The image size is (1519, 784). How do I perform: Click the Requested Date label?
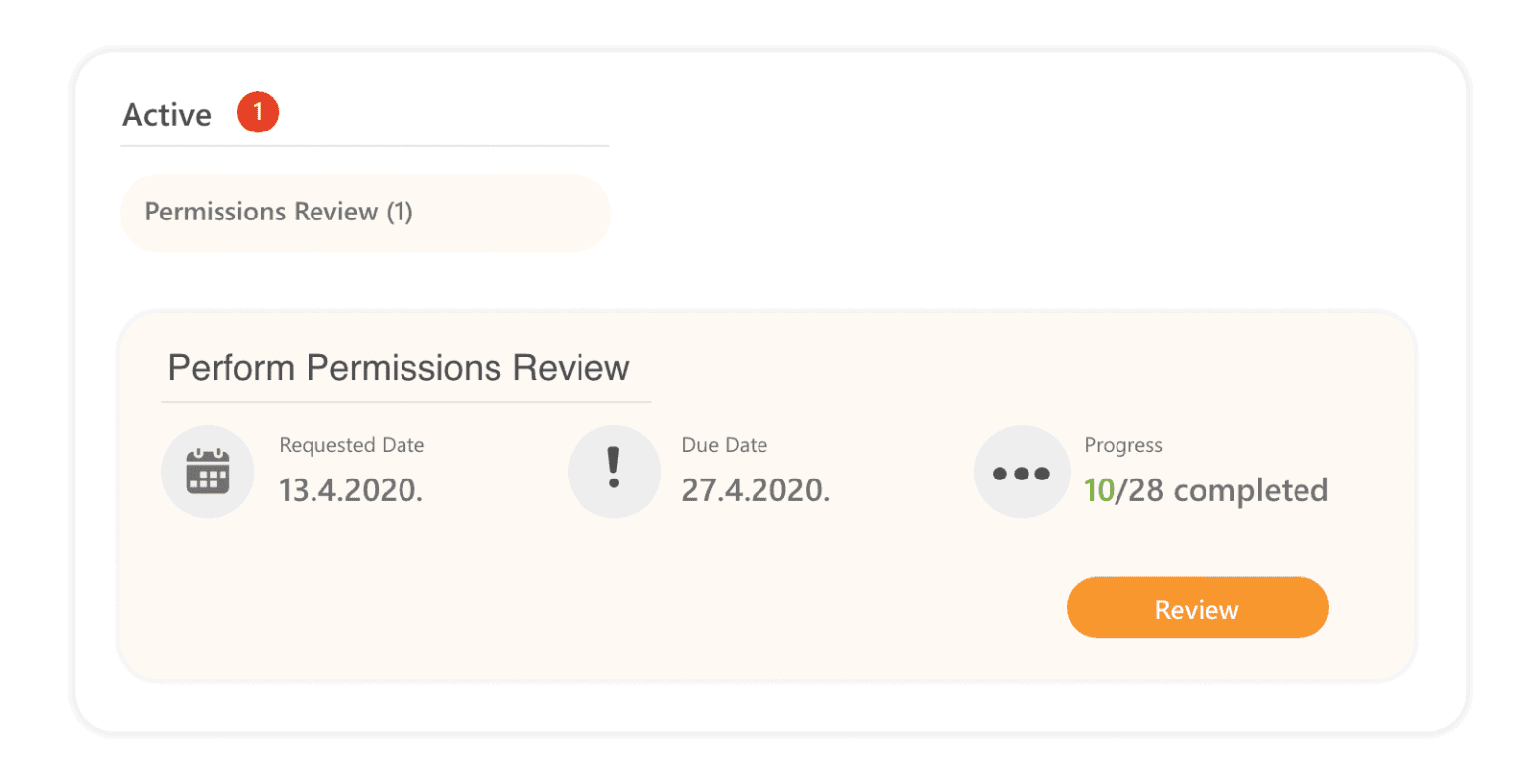[351, 445]
